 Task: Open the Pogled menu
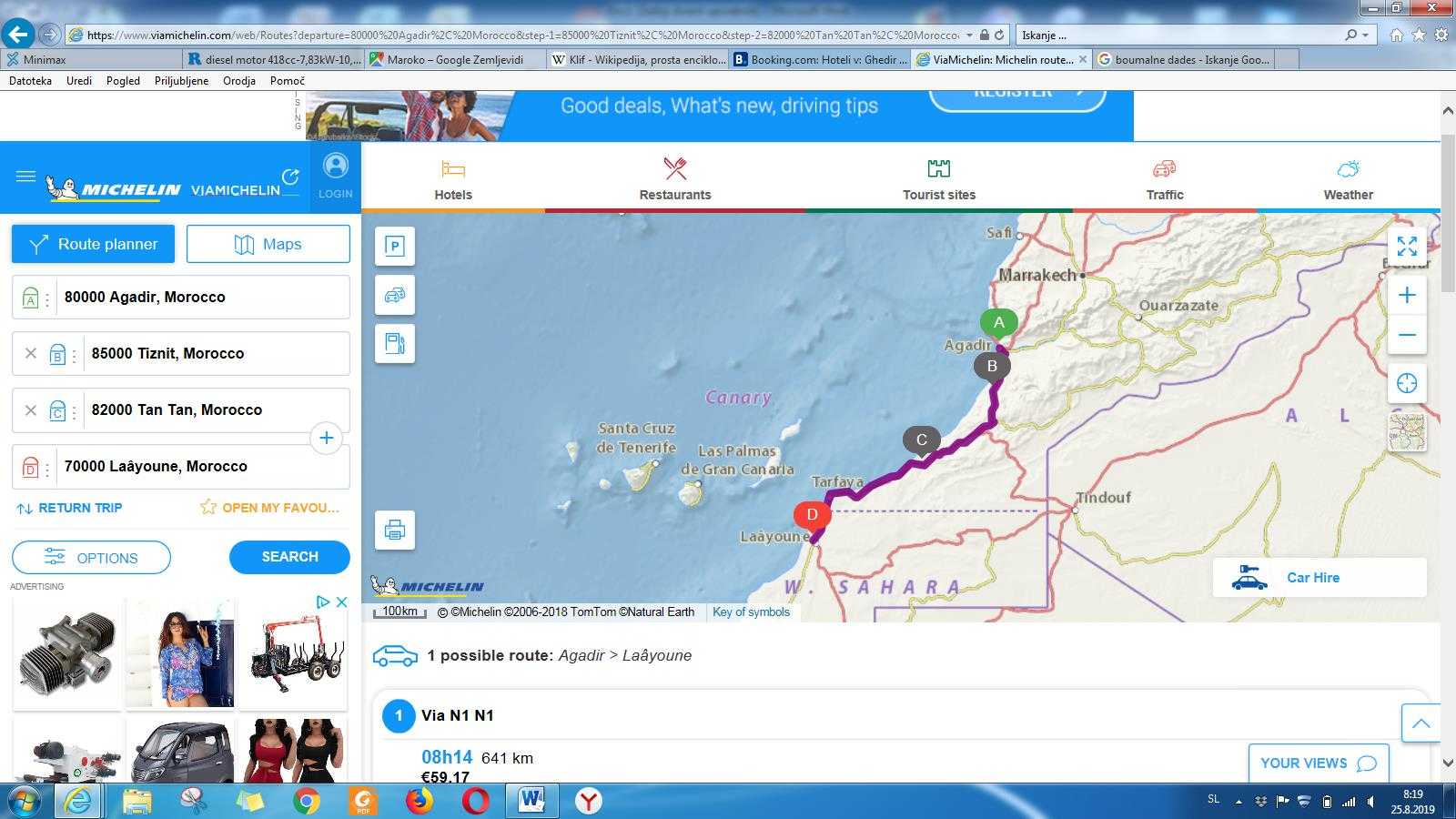123,81
